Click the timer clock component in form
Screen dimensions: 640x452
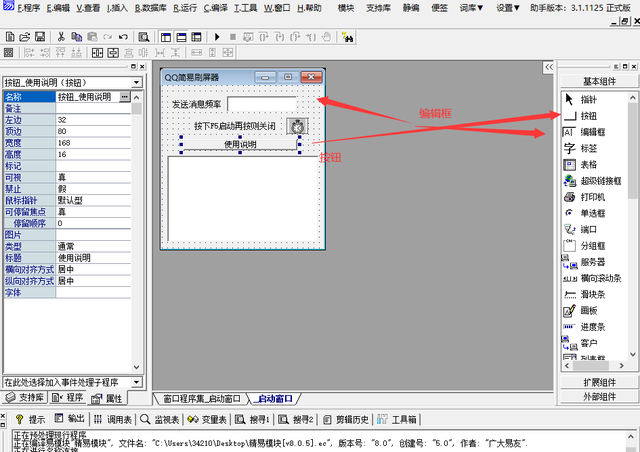point(297,126)
